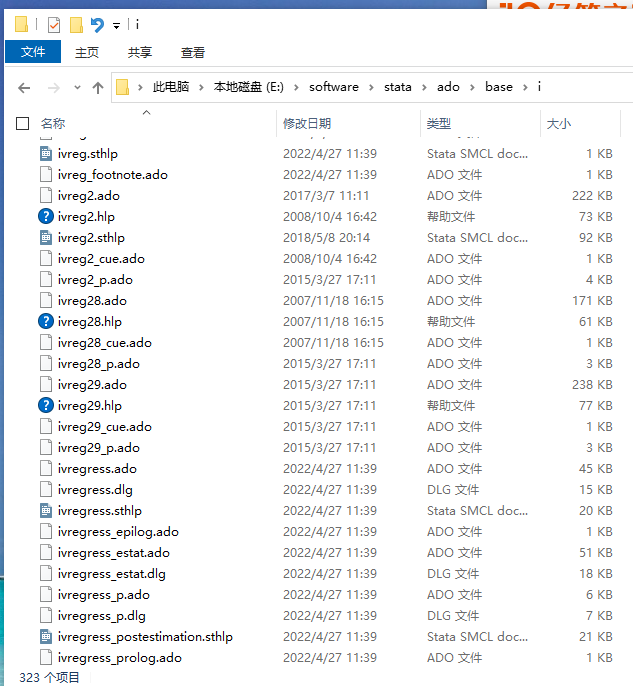This screenshot has height=686, width=633.
Task: Select ivregress_postestimation.sthlp document icon
Action: [46, 637]
